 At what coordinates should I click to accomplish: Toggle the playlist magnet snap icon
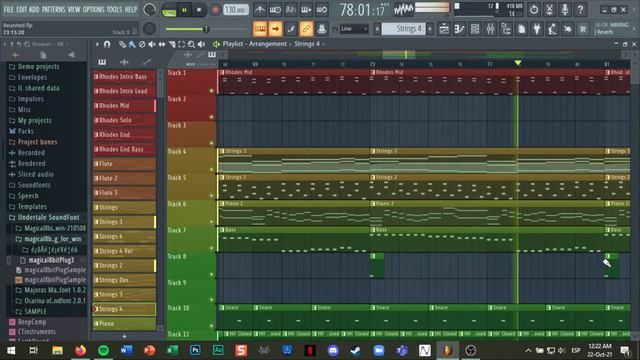(x=107, y=44)
